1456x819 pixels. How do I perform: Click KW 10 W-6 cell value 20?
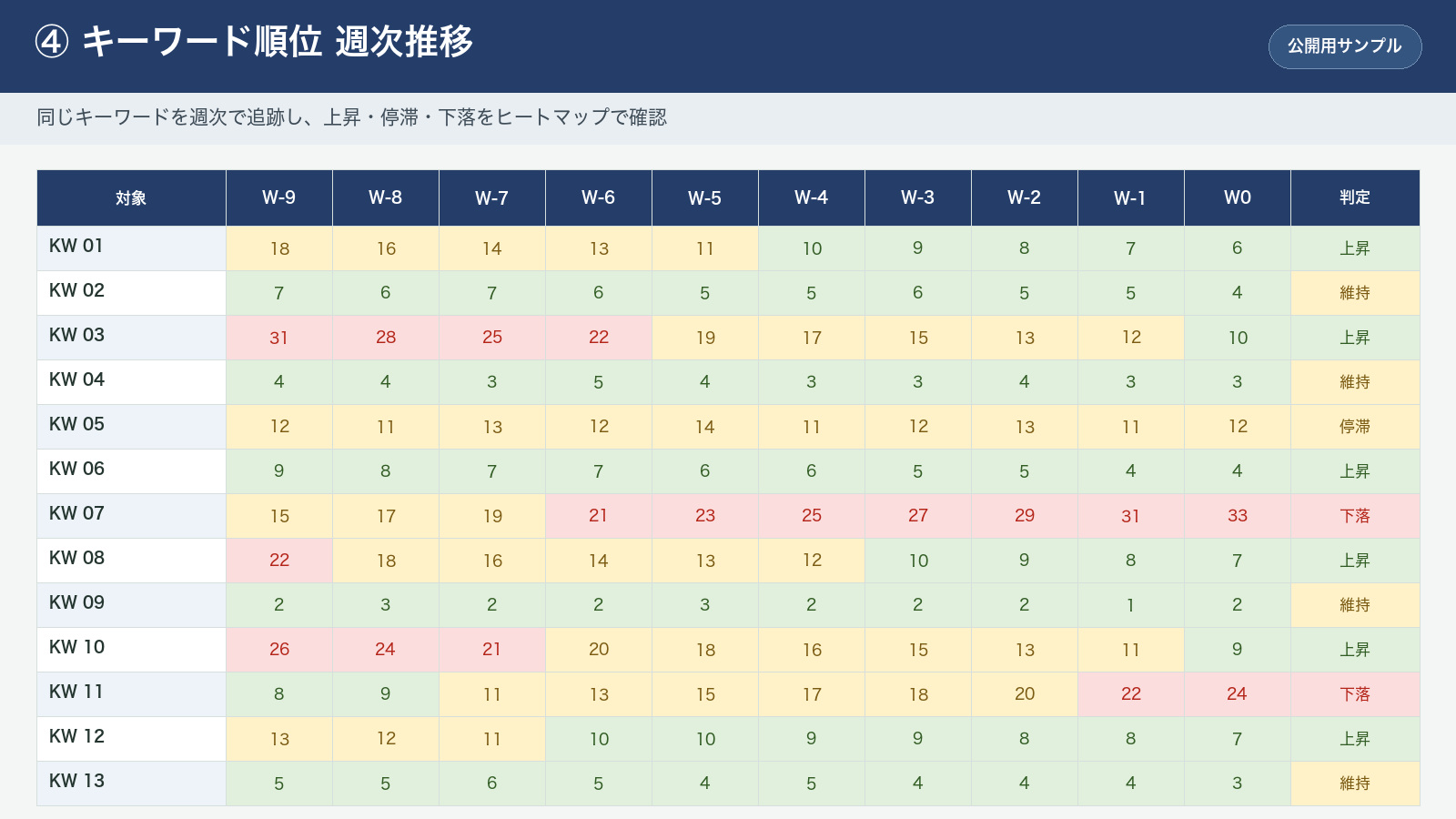599,650
